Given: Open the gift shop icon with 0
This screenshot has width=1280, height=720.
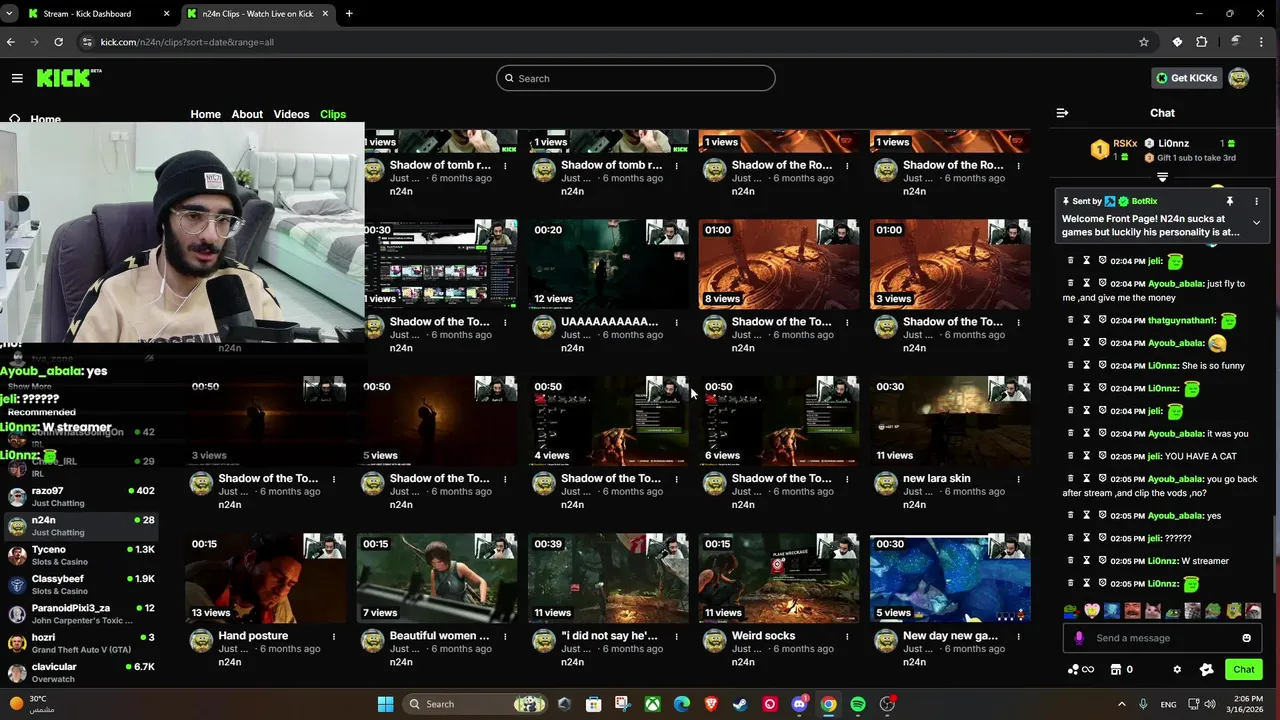Looking at the screenshot, I should pyautogui.click(x=1122, y=670).
